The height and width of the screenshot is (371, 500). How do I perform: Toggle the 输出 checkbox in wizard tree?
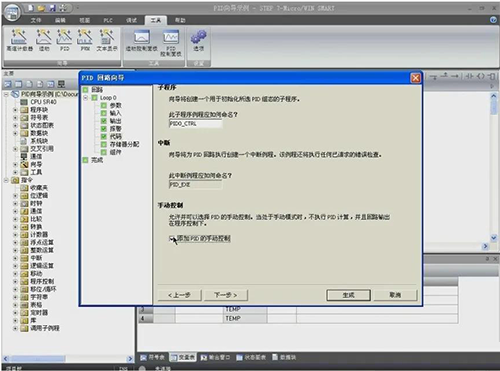click(x=104, y=121)
